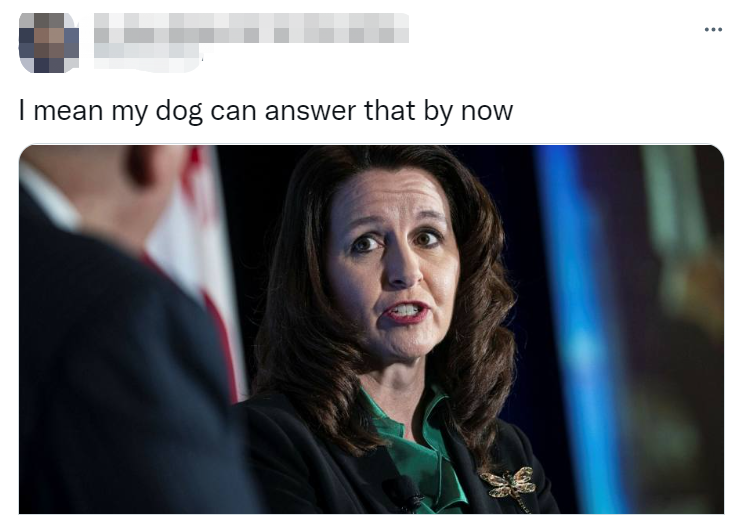Click the dragonfly brooch in the photo

510,483
